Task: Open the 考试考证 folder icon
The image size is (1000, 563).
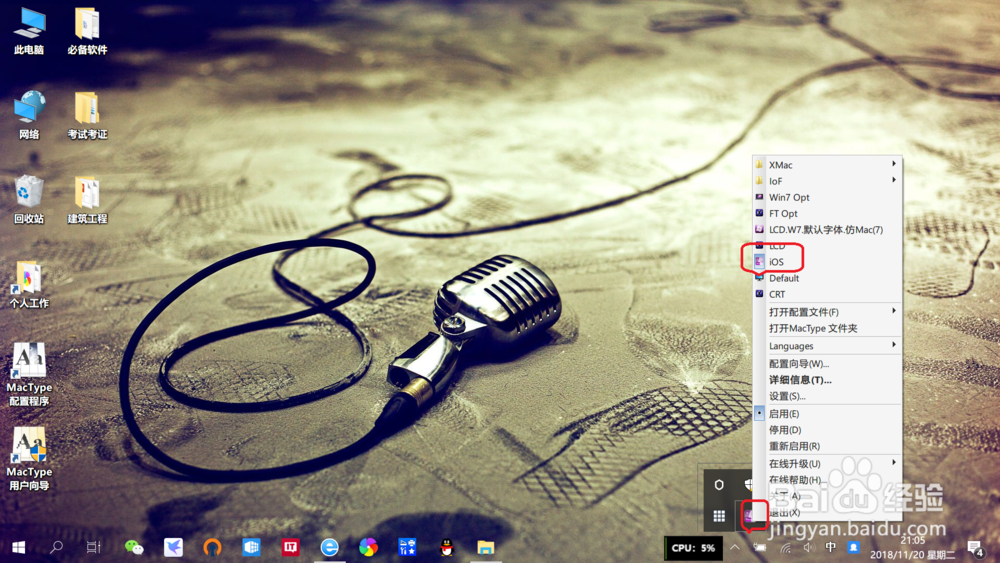Action: coord(87,115)
